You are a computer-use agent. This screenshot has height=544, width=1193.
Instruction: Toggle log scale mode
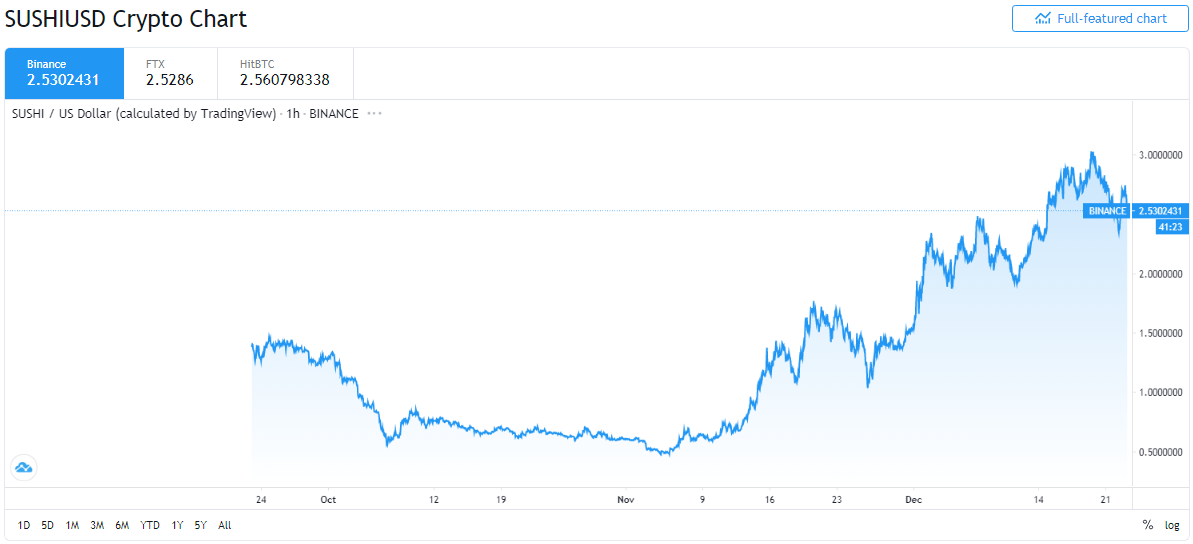tap(1171, 525)
